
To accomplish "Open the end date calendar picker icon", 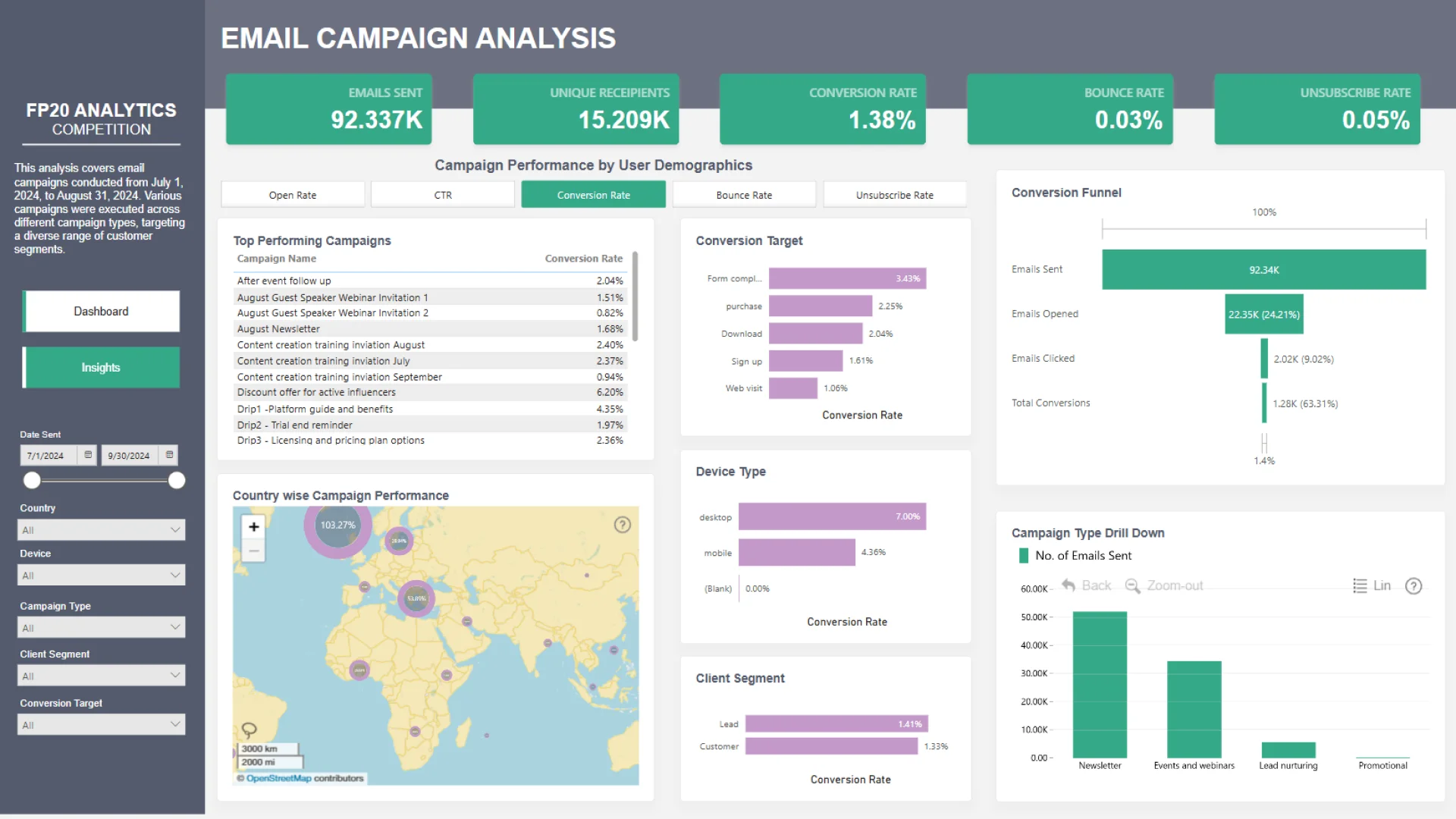I will 170,455.
